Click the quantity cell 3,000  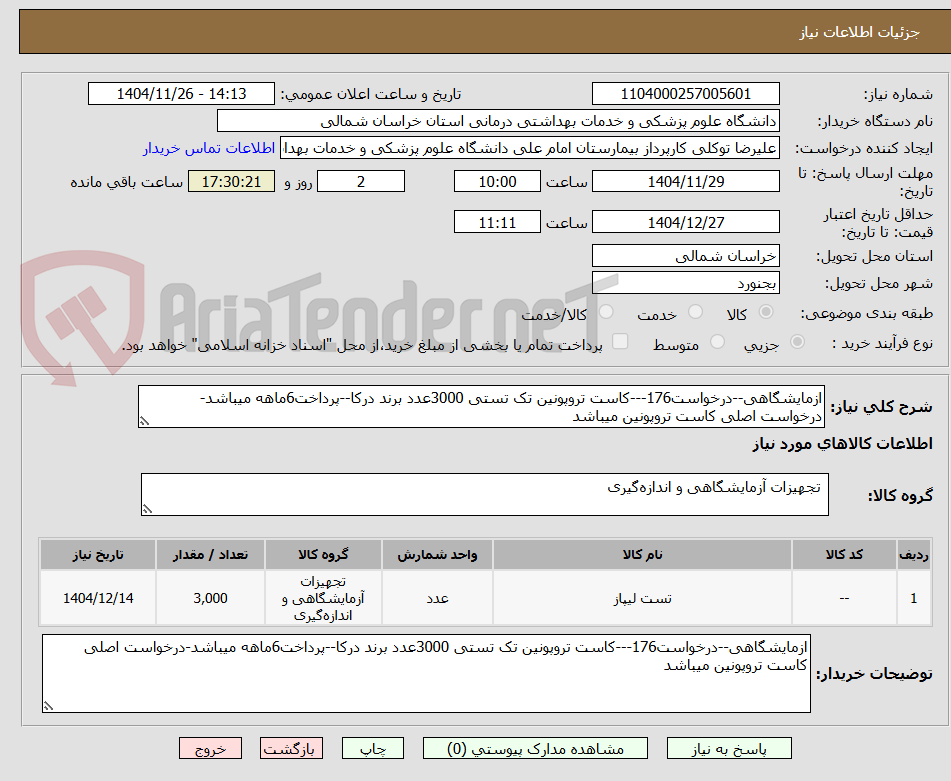coord(210,598)
